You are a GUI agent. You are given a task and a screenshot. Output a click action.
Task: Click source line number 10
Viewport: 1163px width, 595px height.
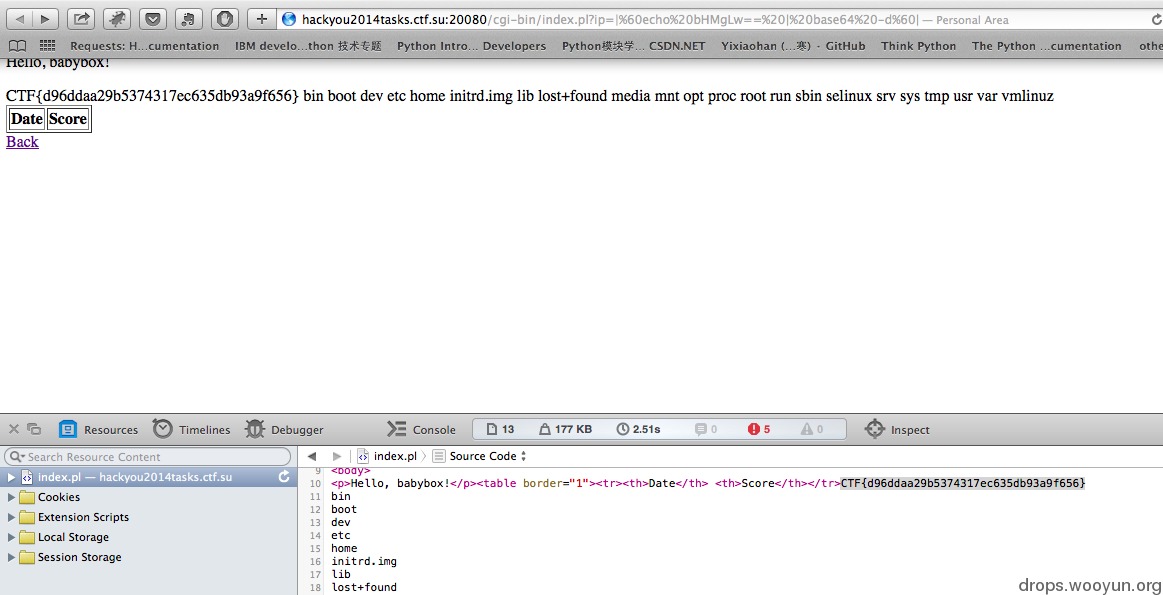click(x=316, y=484)
